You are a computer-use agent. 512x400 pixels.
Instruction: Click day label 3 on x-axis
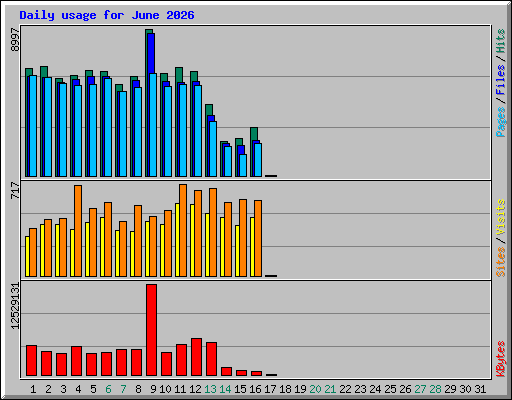(x=63, y=389)
